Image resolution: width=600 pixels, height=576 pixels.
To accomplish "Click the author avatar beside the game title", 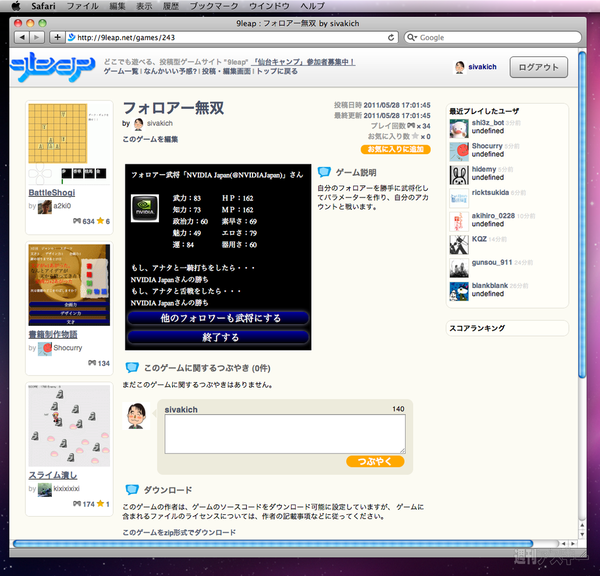I will [x=139, y=124].
